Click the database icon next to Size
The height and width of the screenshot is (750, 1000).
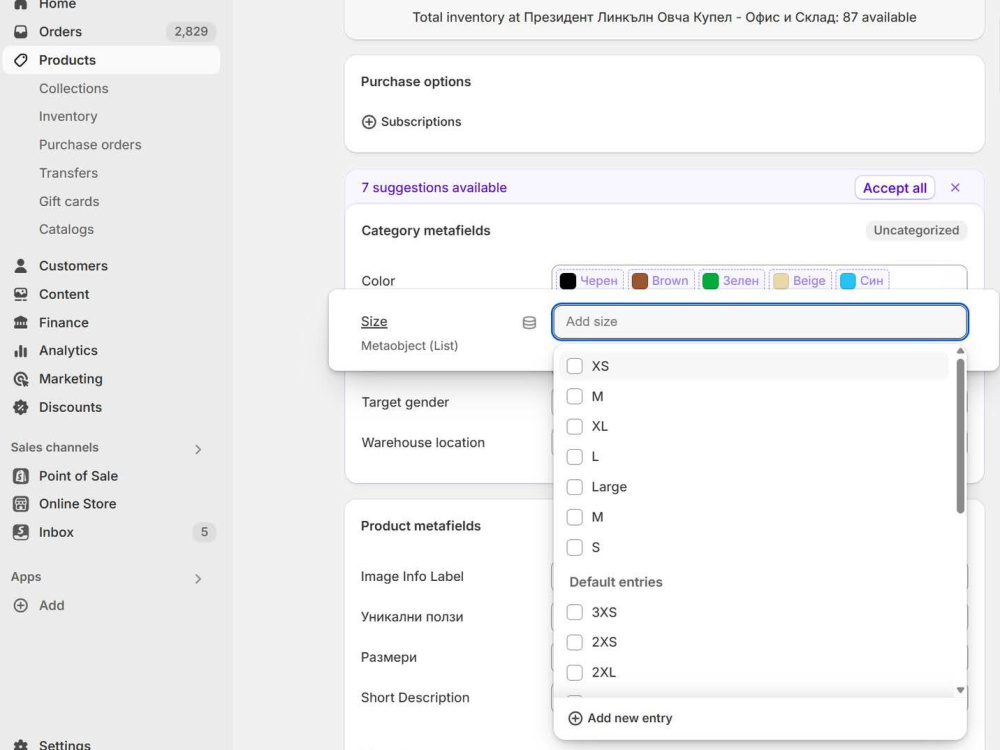point(529,323)
